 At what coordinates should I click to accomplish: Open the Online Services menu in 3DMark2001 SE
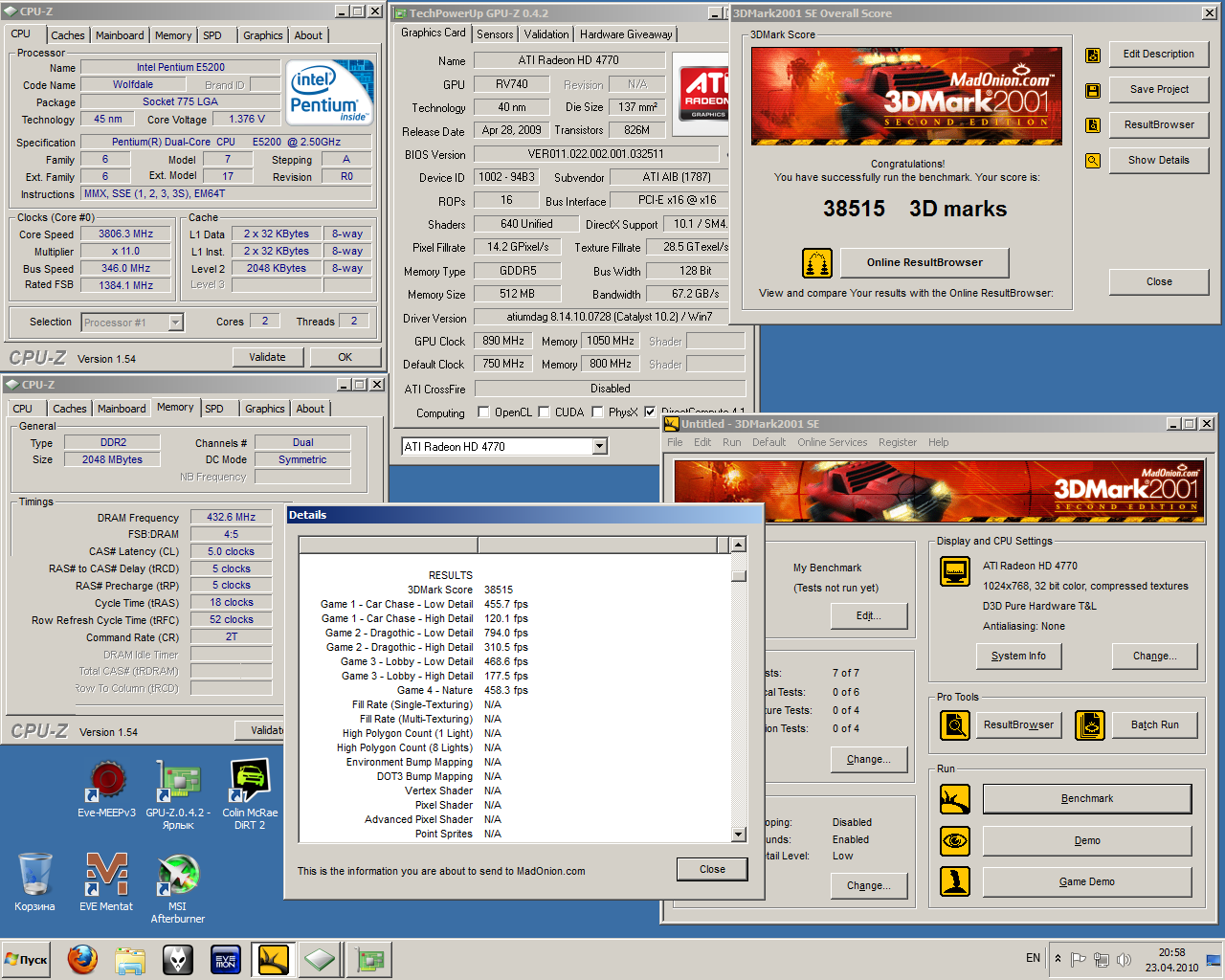833,442
